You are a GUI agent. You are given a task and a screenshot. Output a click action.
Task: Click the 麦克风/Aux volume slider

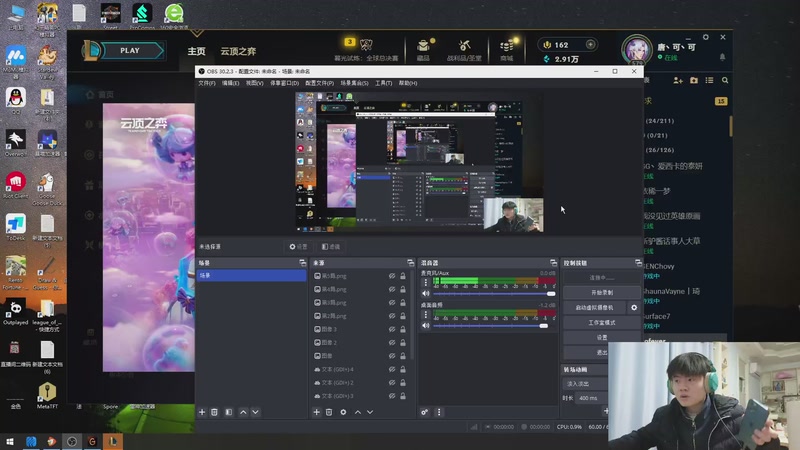[494, 294]
